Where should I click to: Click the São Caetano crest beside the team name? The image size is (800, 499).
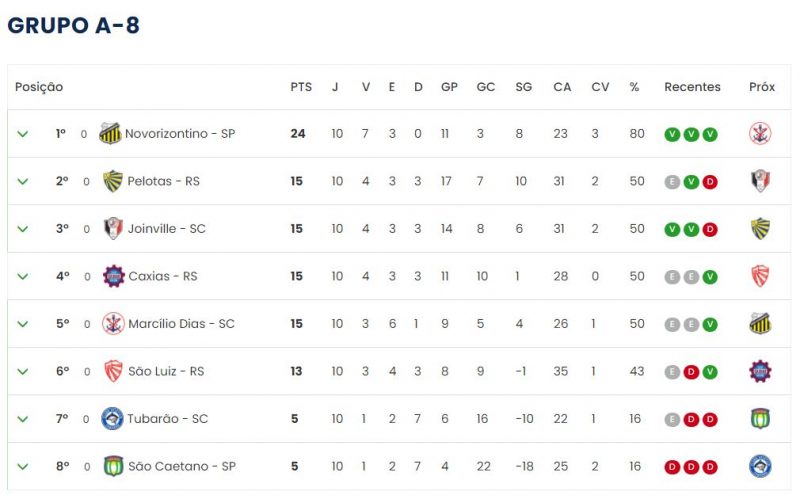pos(112,466)
